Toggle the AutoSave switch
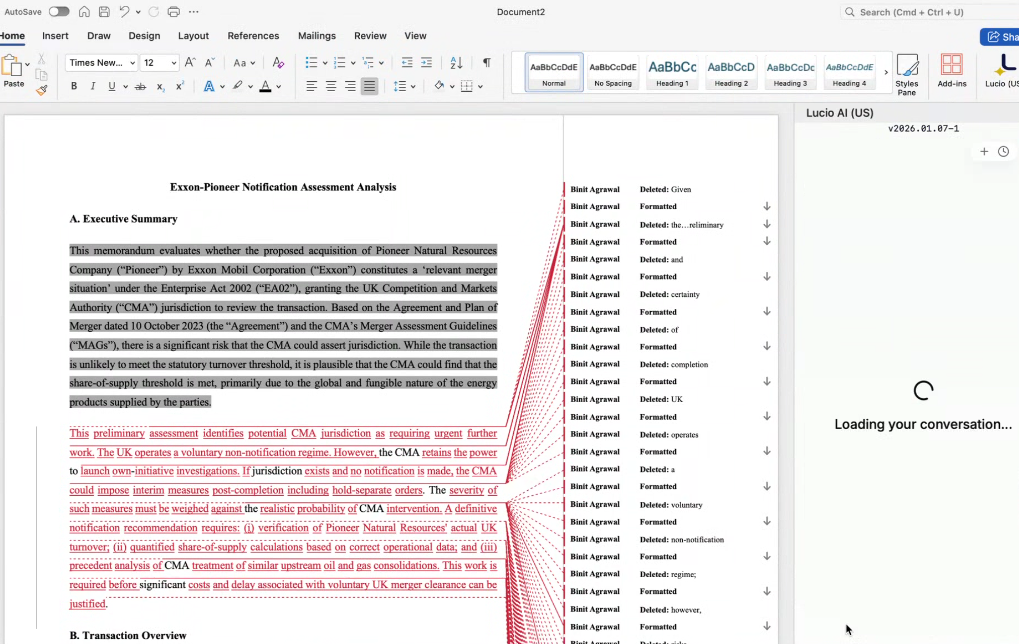The image size is (1019, 644). click(59, 12)
